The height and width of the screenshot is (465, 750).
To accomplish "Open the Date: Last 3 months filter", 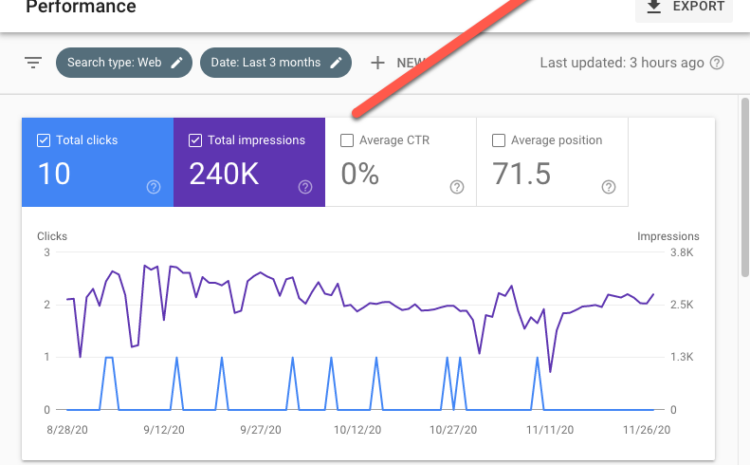I will tap(264, 62).
